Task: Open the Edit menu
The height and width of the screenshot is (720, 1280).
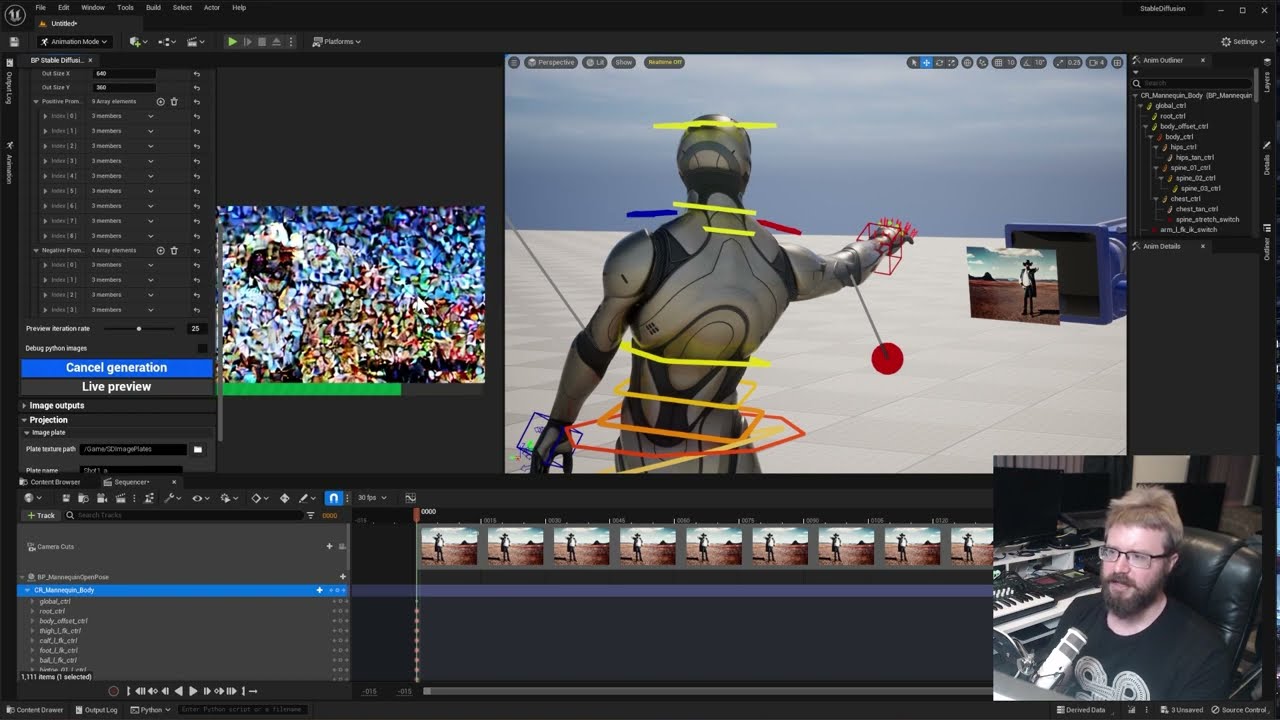Action: coord(63,7)
